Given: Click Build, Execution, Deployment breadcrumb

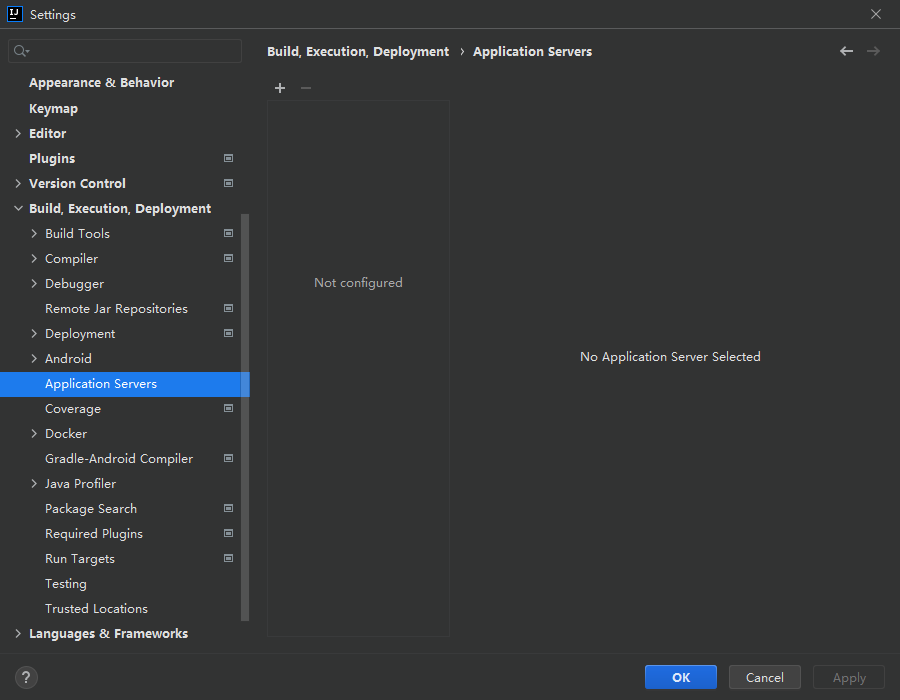Looking at the screenshot, I should 358,51.
